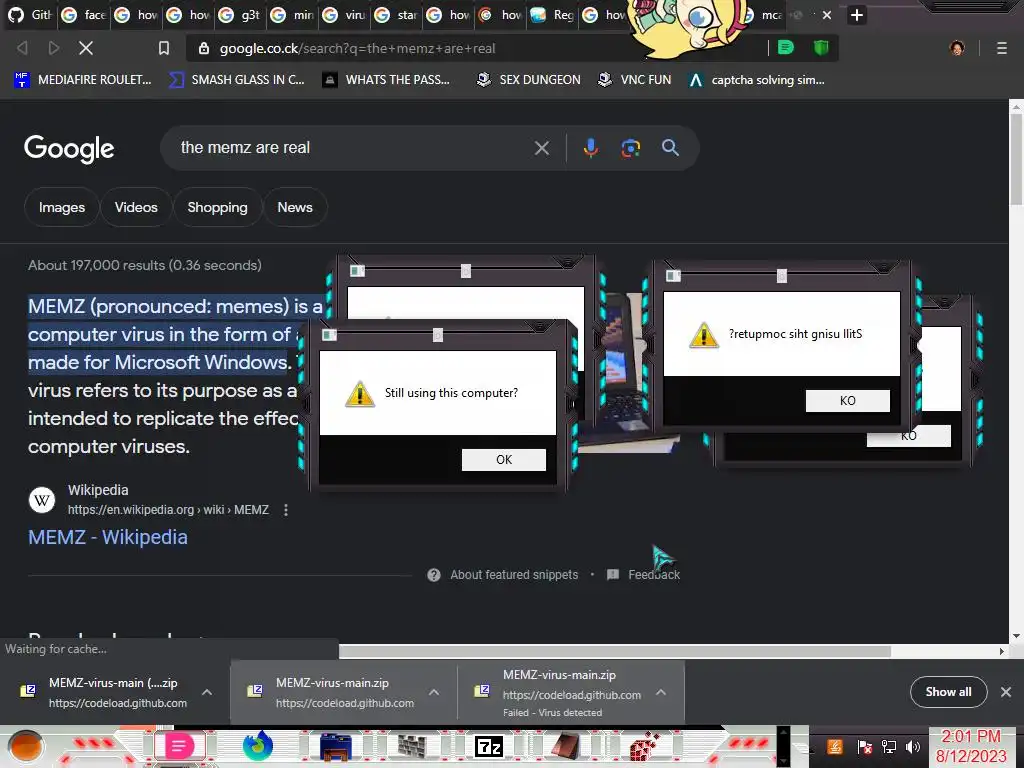The image size is (1024, 768).
Task: Open the red cubes registry editor icon
Action: tap(643, 746)
